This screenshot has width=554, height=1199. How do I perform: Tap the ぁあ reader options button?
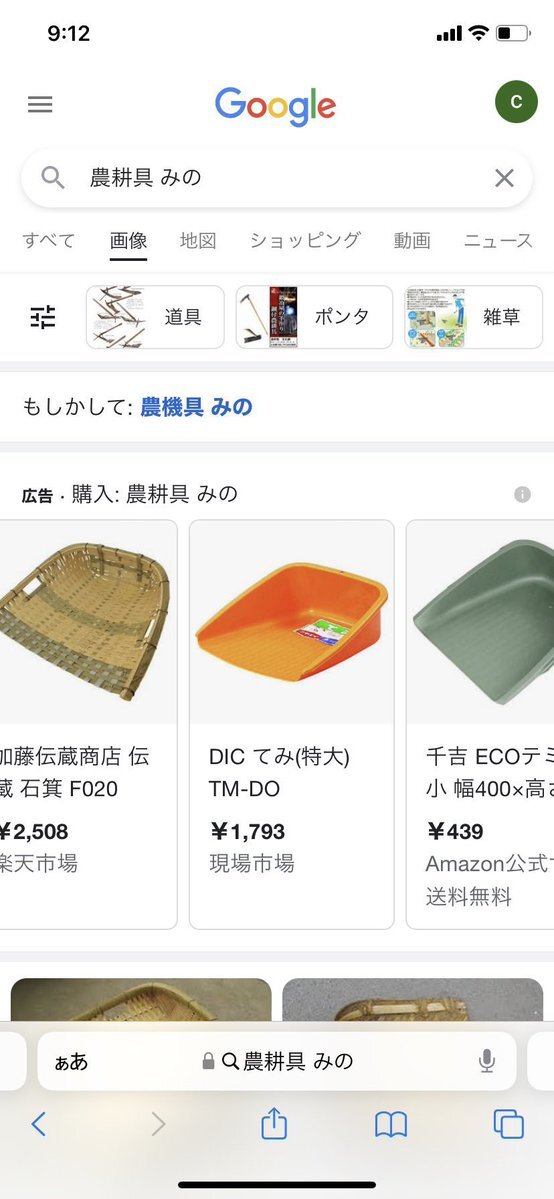(71, 1061)
